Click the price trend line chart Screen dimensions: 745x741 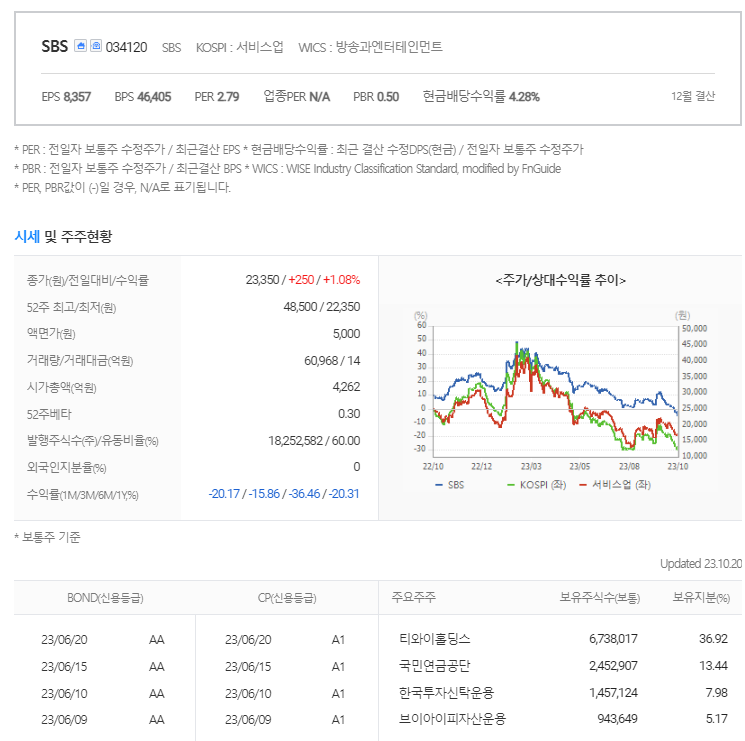(555, 392)
